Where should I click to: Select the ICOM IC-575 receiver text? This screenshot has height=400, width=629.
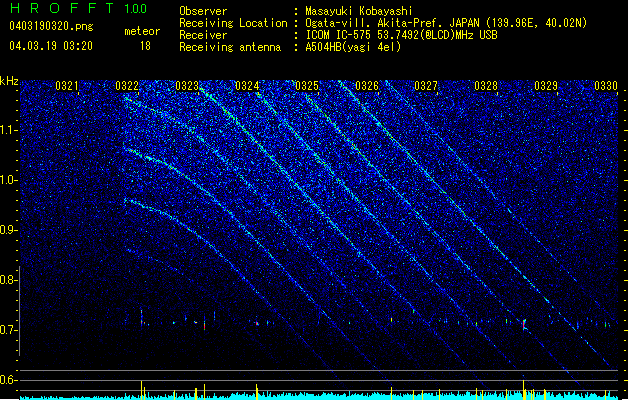[x=401, y=35]
